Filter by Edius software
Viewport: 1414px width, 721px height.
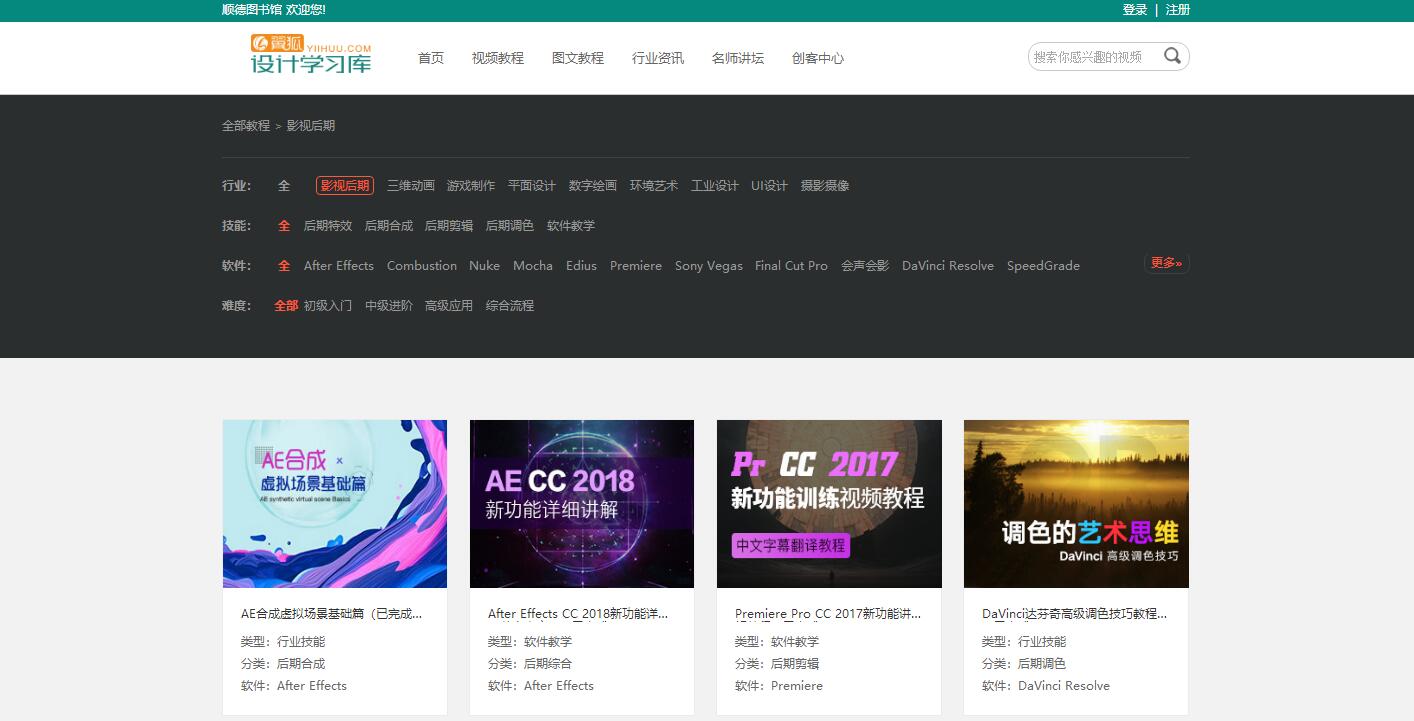tap(581, 266)
